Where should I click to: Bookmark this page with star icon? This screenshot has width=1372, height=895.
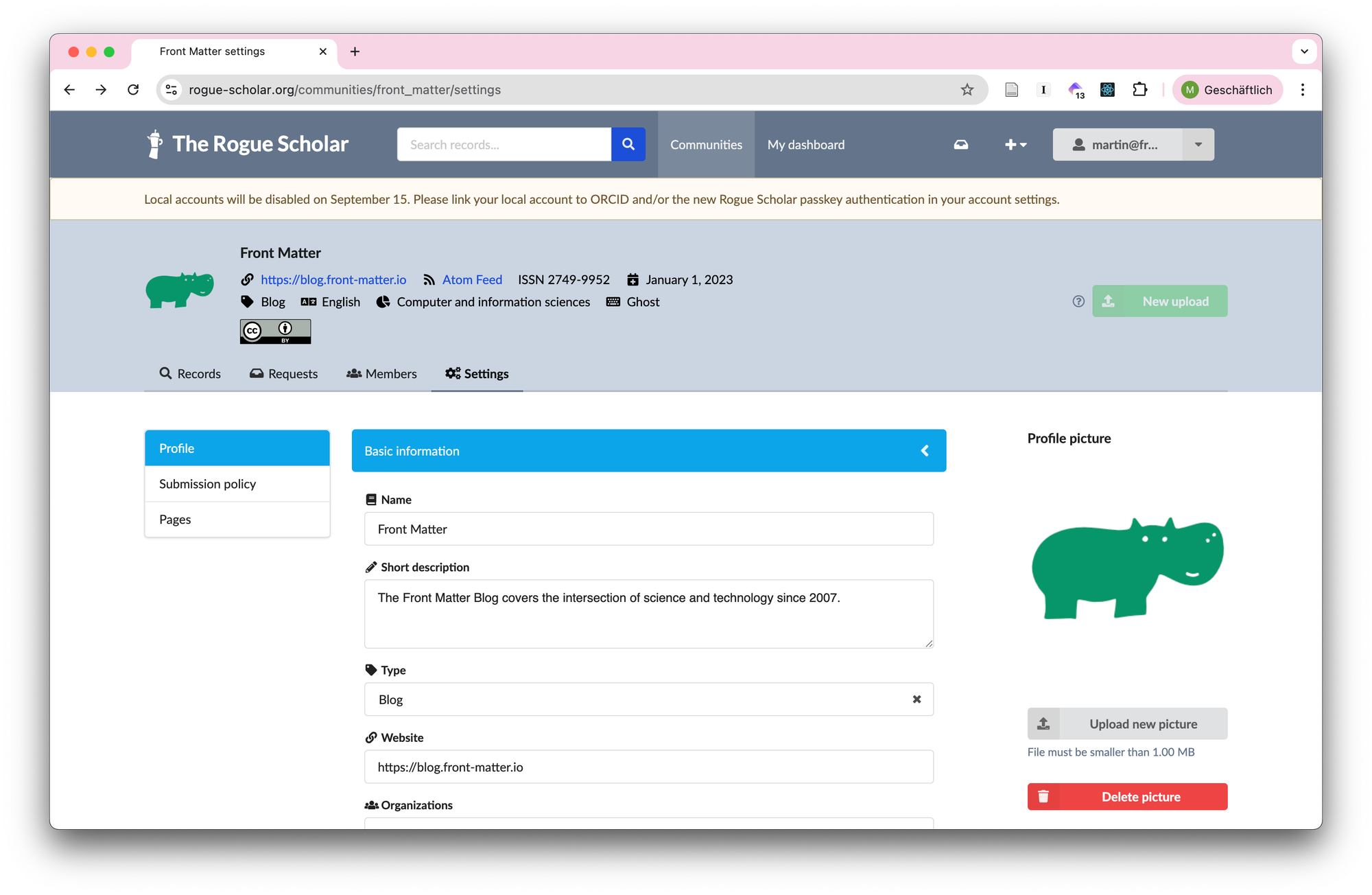pos(967,90)
